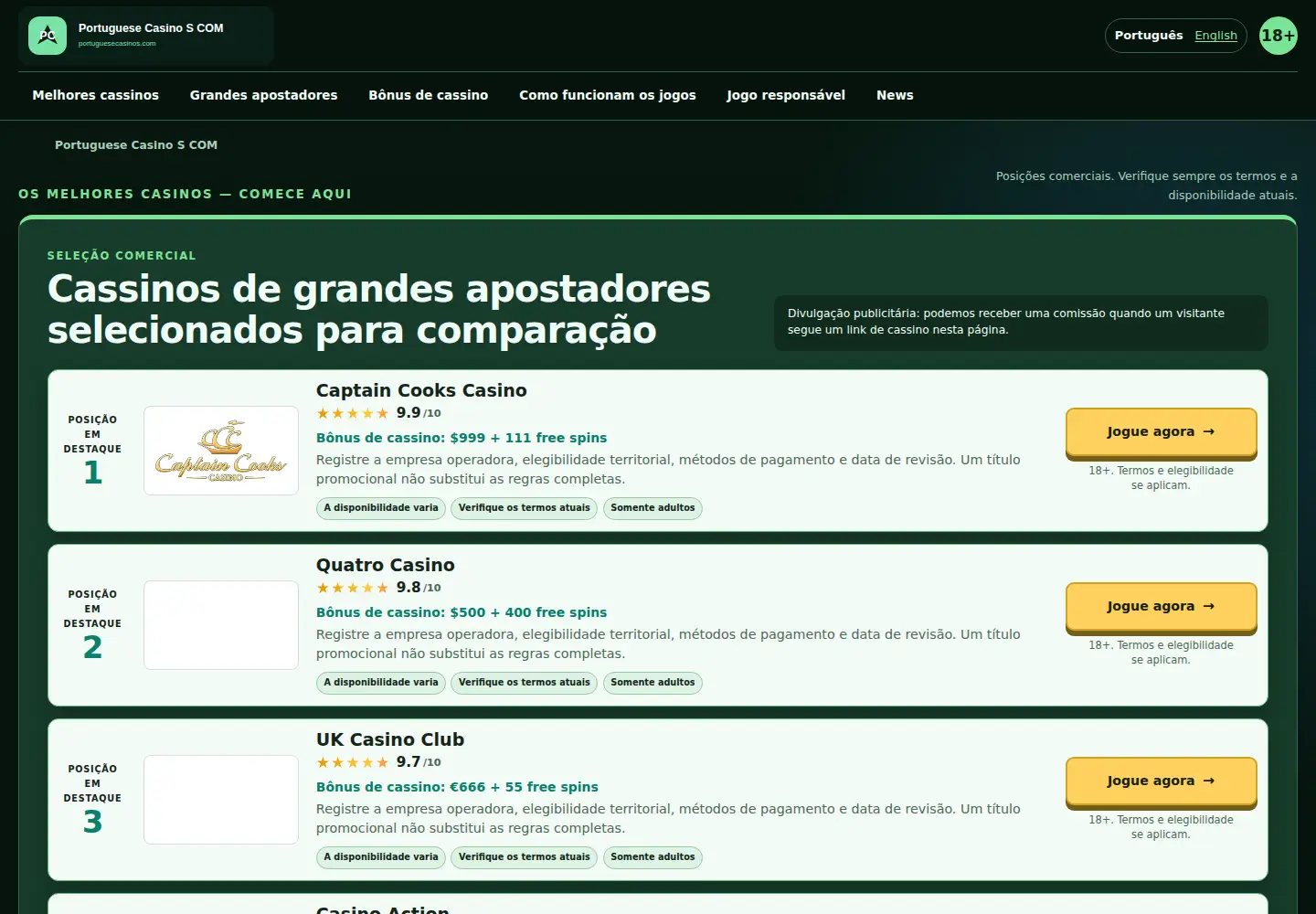Click Quatro Casino 'Somente adultos' tag
Screen dimensions: 1316x914
click(x=653, y=683)
